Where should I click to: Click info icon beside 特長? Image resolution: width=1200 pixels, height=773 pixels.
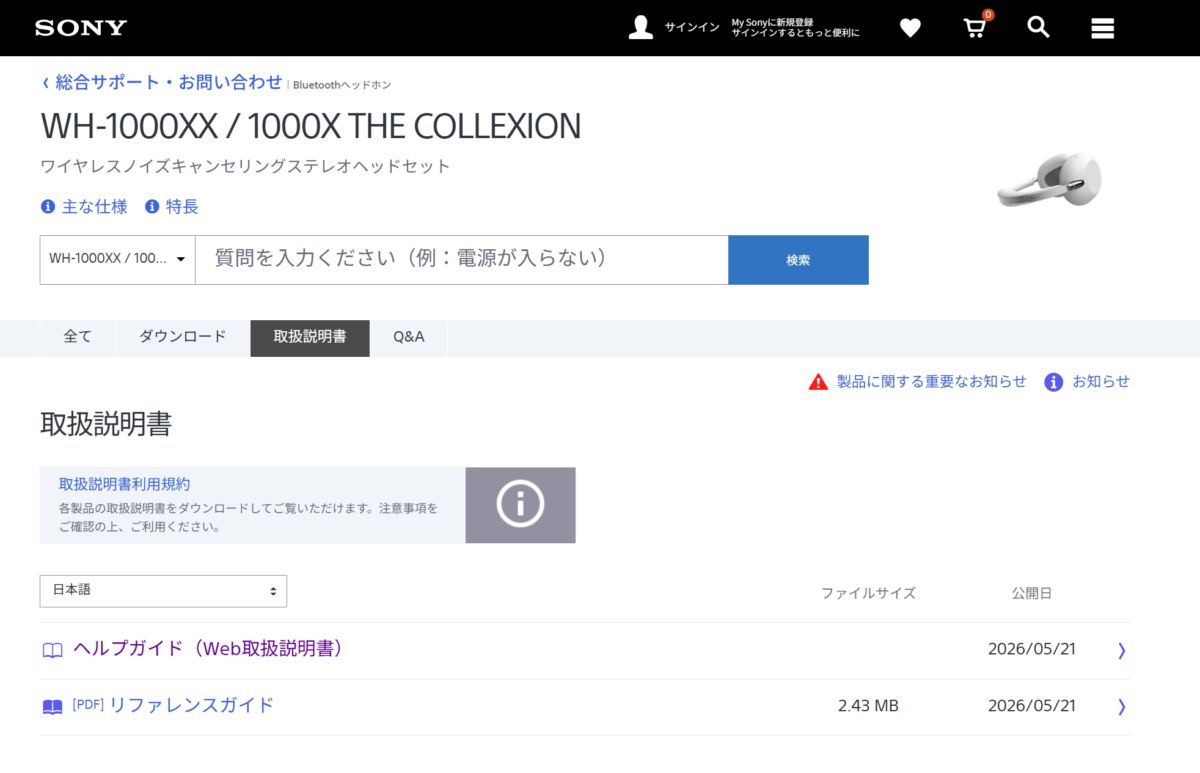tap(152, 207)
